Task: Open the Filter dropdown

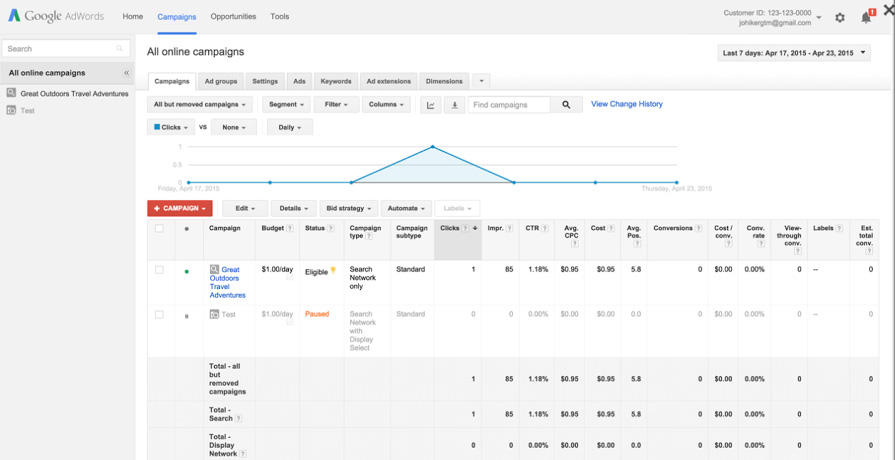Action: pyautogui.click(x=337, y=105)
